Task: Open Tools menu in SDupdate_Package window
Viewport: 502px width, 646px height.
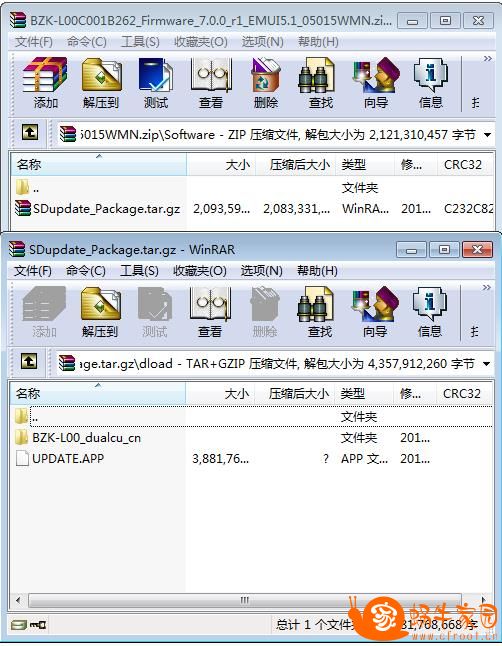Action: point(139,271)
